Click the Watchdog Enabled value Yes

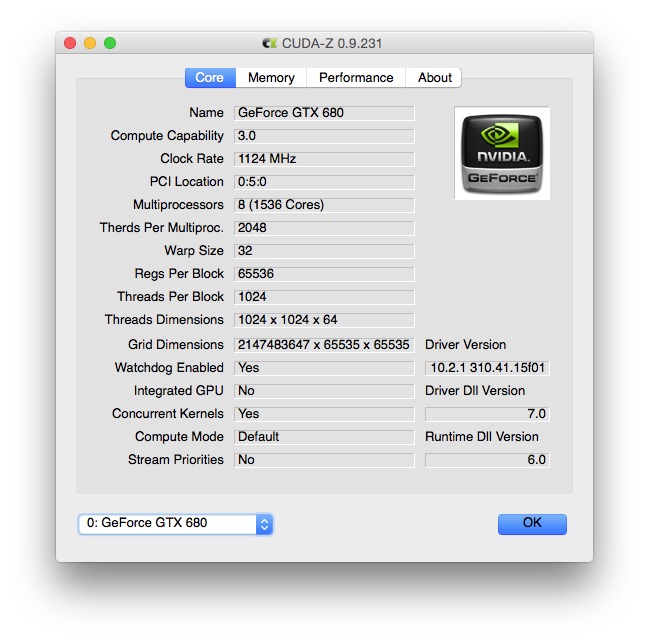[x=324, y=368]
